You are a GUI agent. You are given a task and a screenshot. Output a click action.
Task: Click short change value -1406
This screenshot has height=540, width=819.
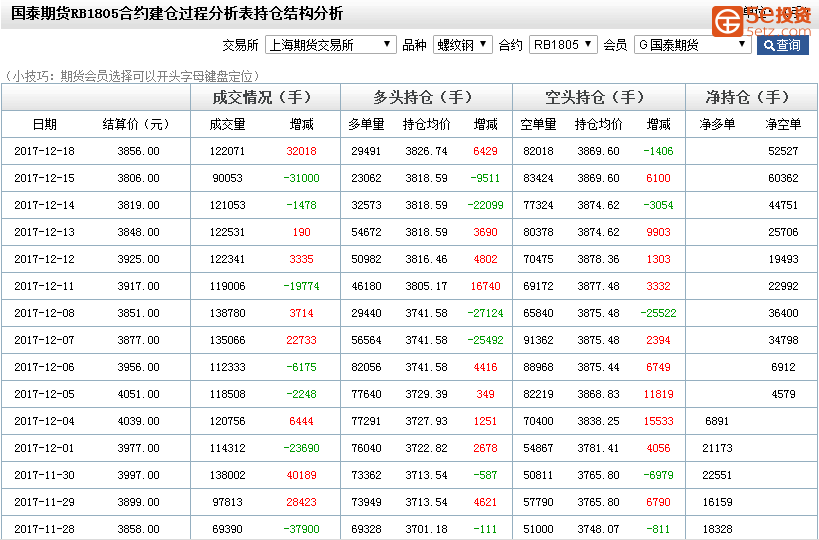point(658,151)
